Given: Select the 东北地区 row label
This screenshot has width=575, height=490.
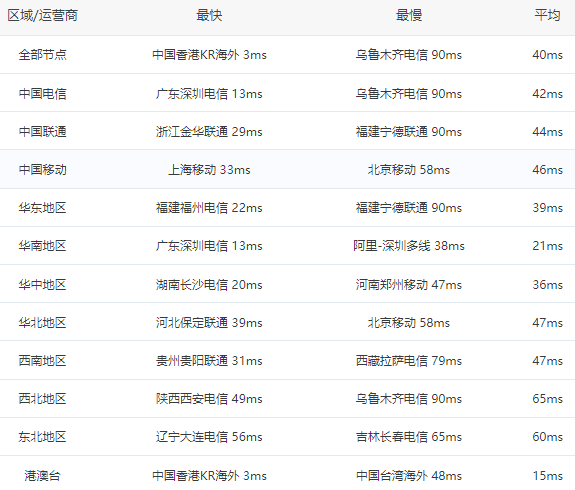Looking at the screenshot, I should [x=43, y=437].
